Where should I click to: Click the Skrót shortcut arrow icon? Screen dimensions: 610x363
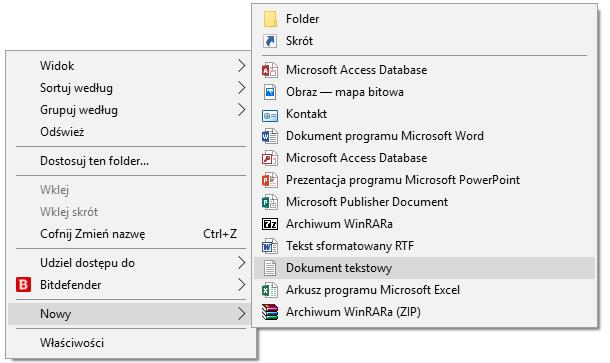[270, 40]
